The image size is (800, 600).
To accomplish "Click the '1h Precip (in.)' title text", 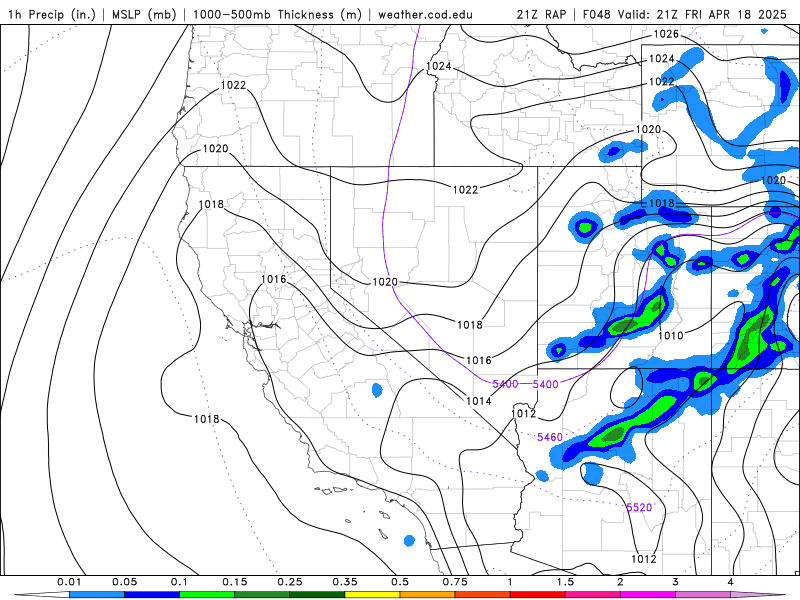I will (x=52, y=14).
